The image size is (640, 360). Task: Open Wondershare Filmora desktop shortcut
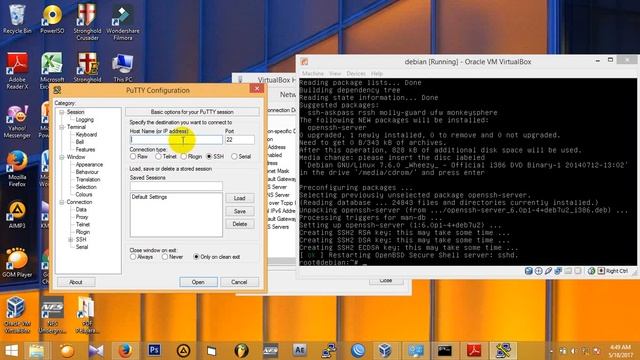pos(122,22)
